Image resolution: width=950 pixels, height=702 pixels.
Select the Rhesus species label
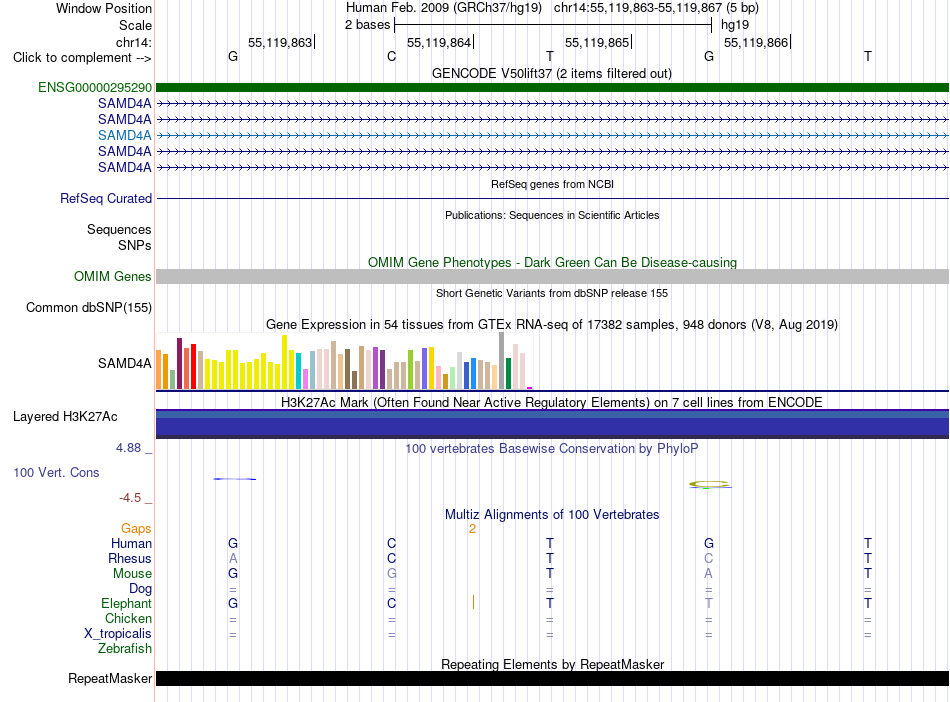coord(130,558)
